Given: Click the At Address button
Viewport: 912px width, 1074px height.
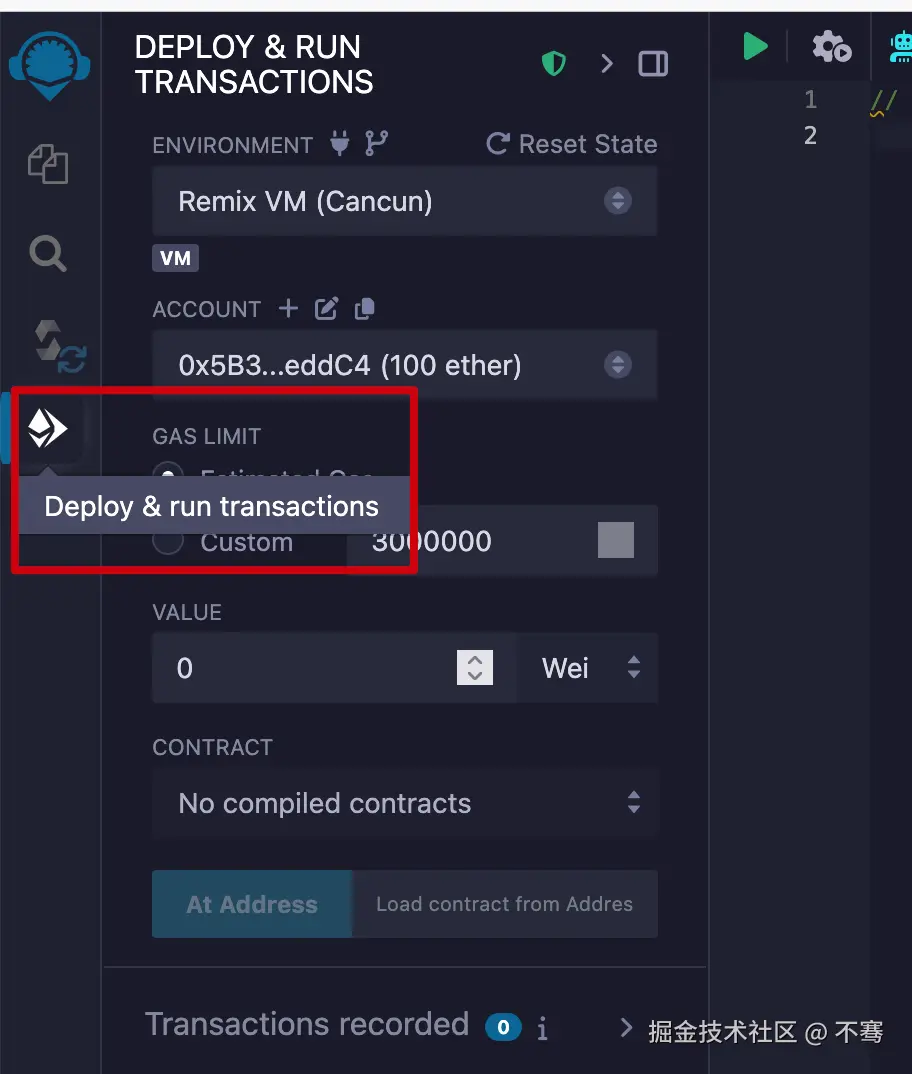Looking at the screenshot, I should point(252,904).
